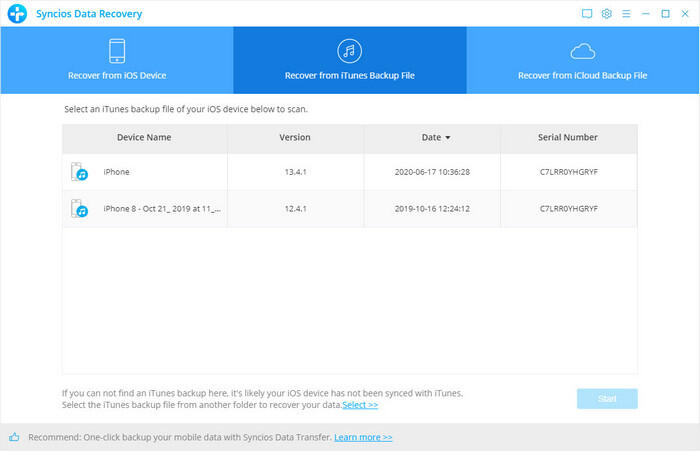Image resolution: width=700 pixels, height=451 pixels.
Task: Sort by the Version column header
Action: (294, 137)
